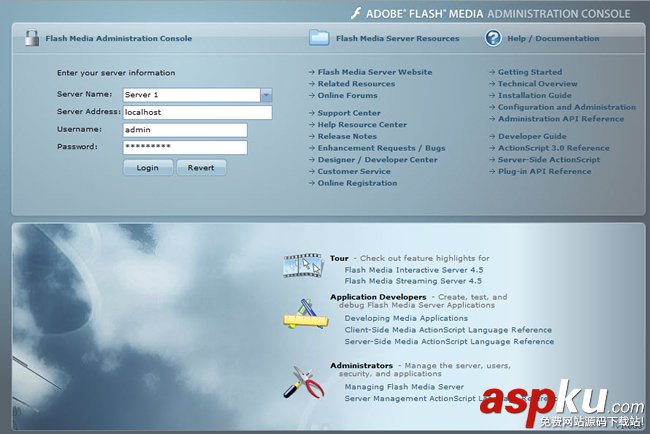Screen dimensions: 650x434
Task: Select the Flash Media Server Resources heading
Action: 398,38
